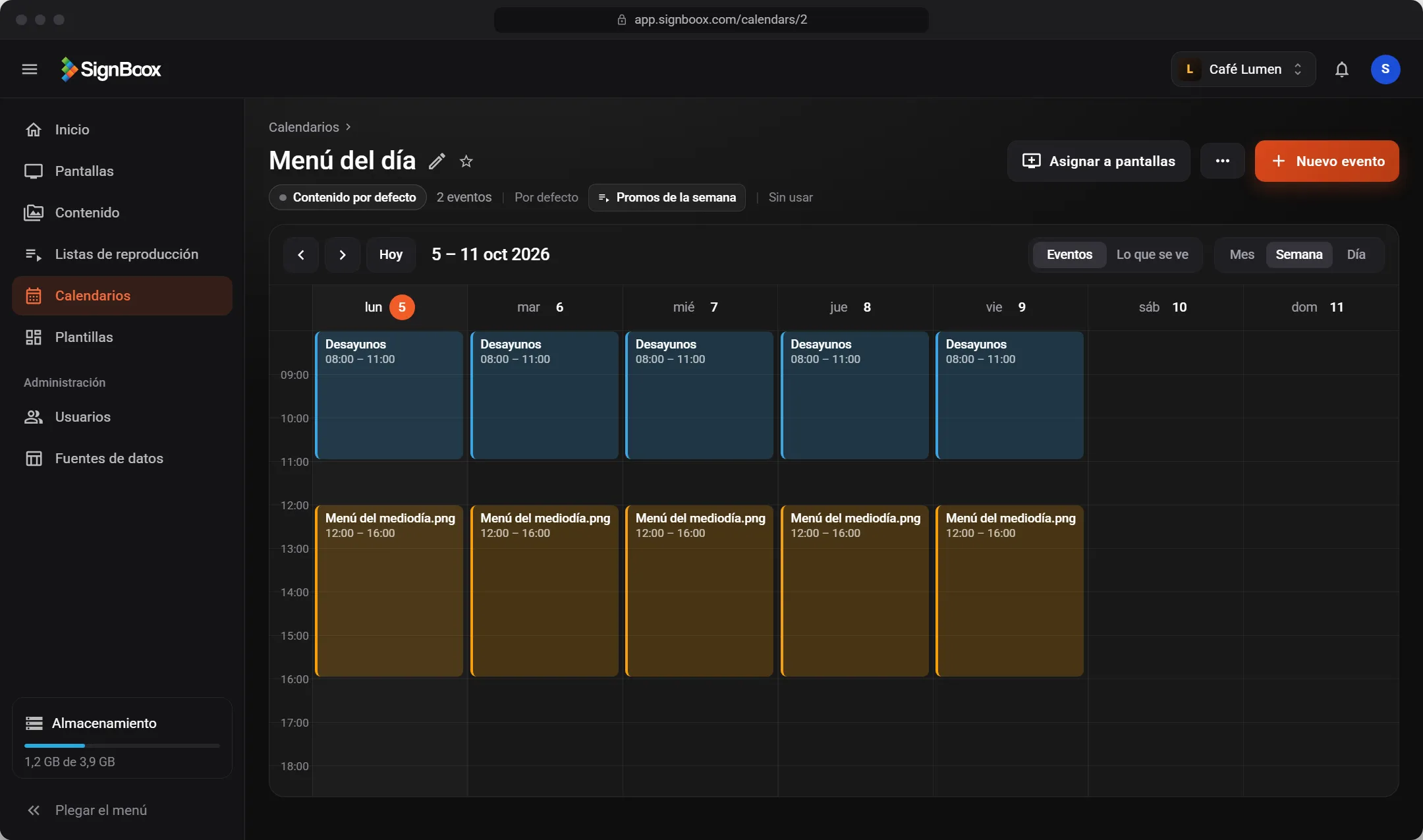Open Wednesday's Menú del mediodía.png event

(700, 591)
